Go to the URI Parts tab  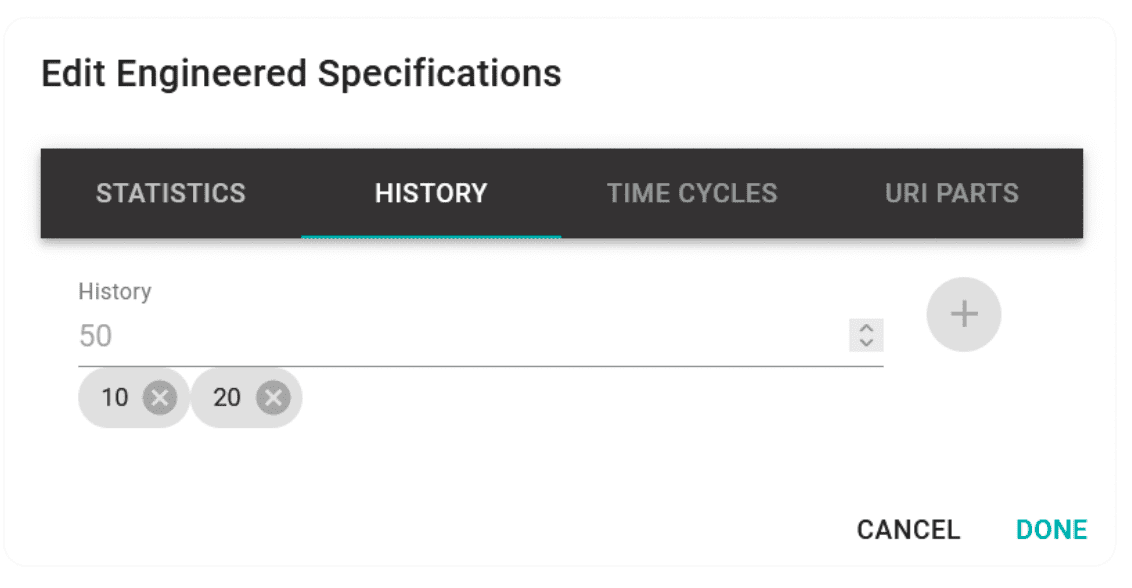pos(952,194)
